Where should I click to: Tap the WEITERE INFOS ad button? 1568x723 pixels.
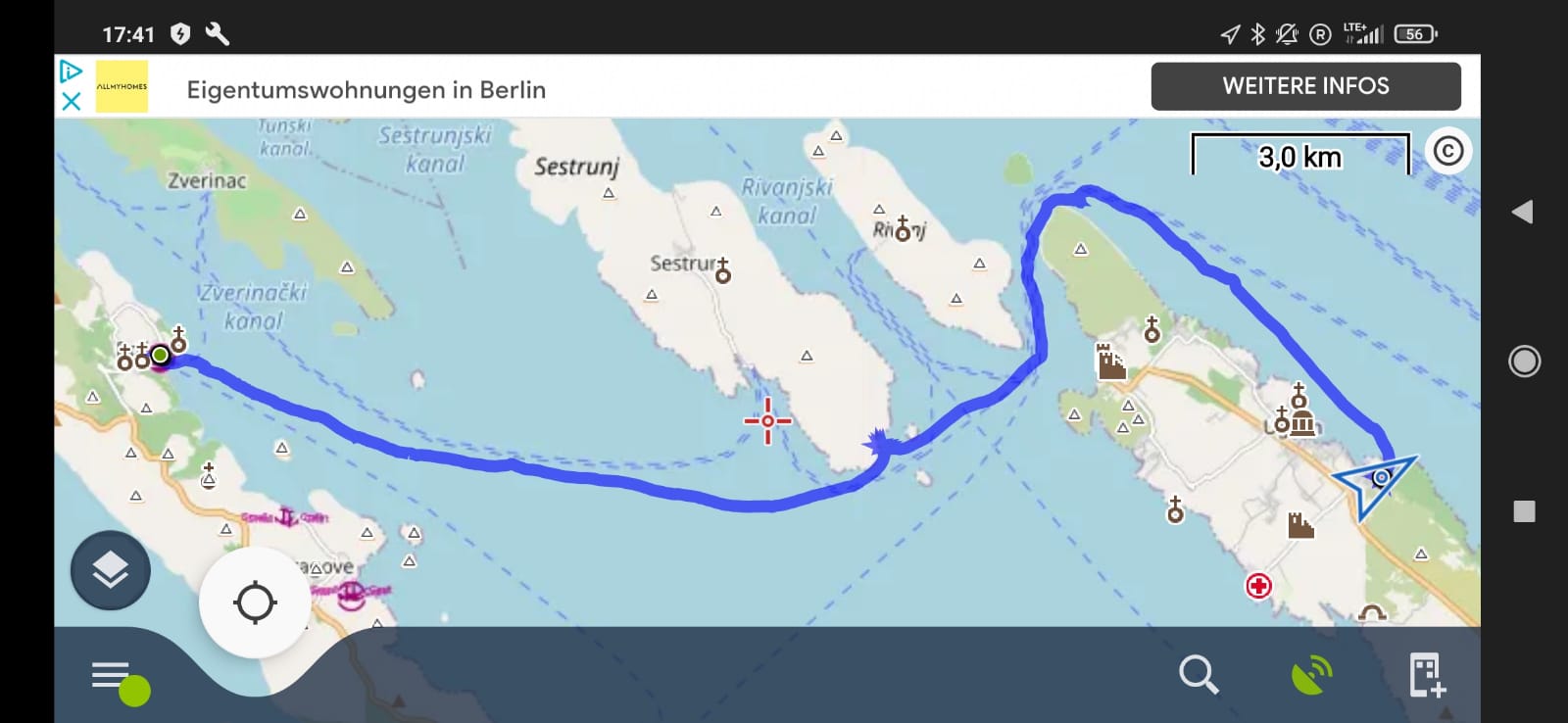(1305, 86)
